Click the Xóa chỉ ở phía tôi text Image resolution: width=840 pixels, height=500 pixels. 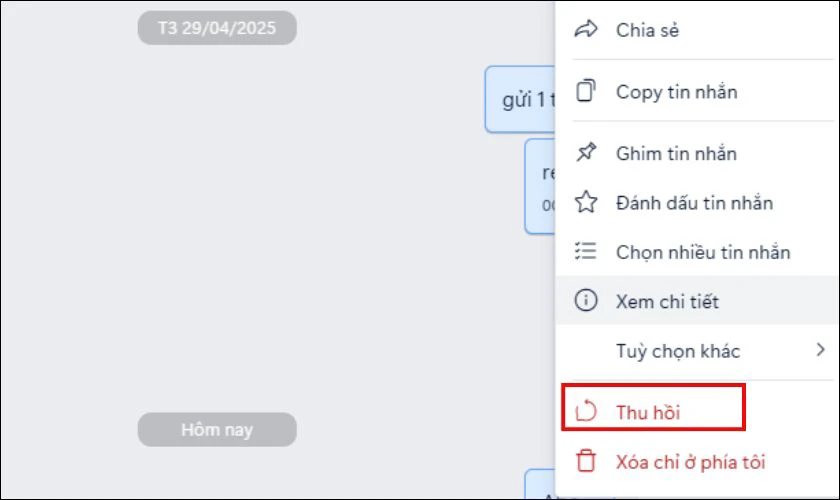(x=691, y=462)
